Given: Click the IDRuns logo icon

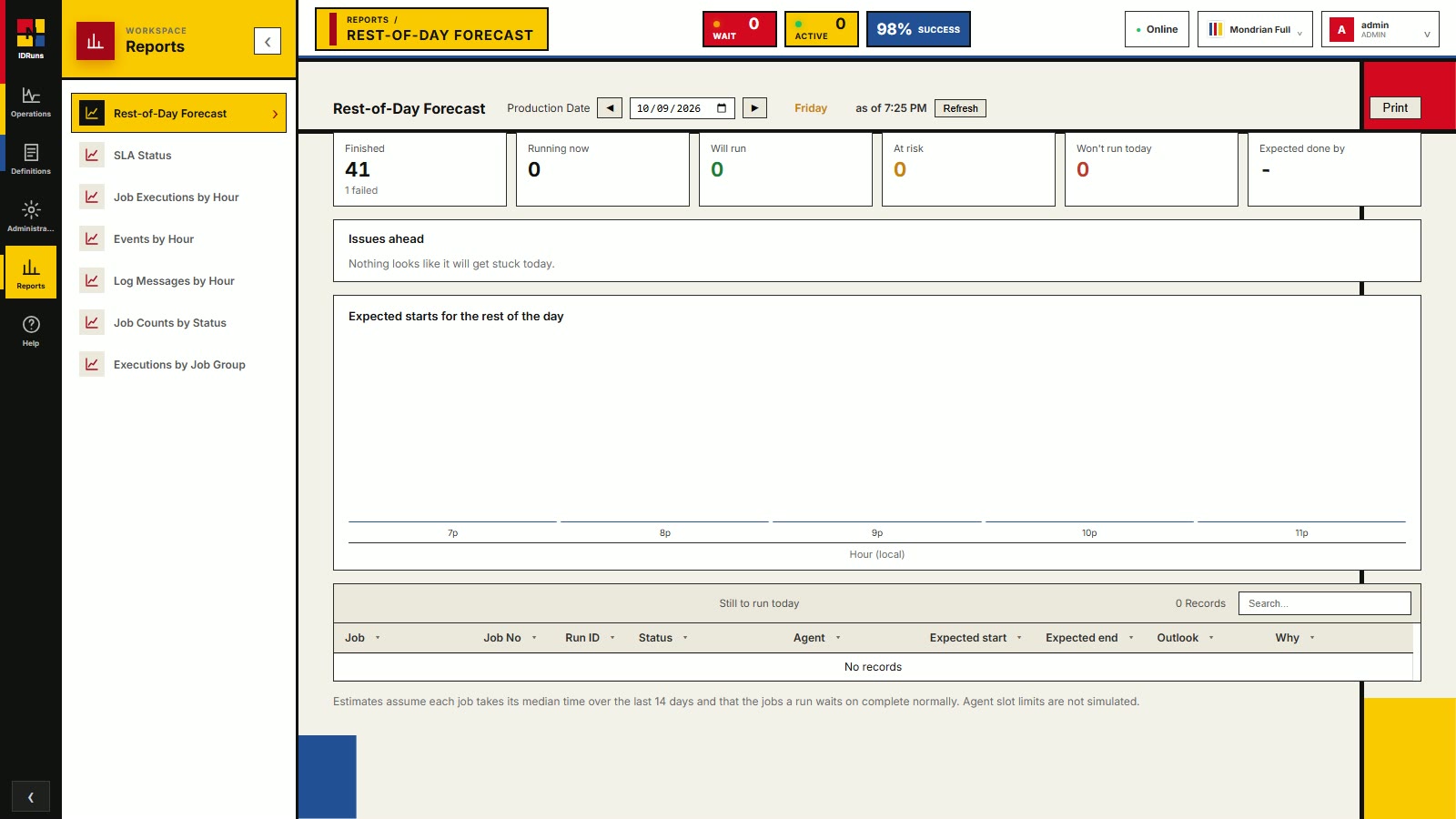Looking at the screenshot, I should pyautogui.click(x=31, y=34).
